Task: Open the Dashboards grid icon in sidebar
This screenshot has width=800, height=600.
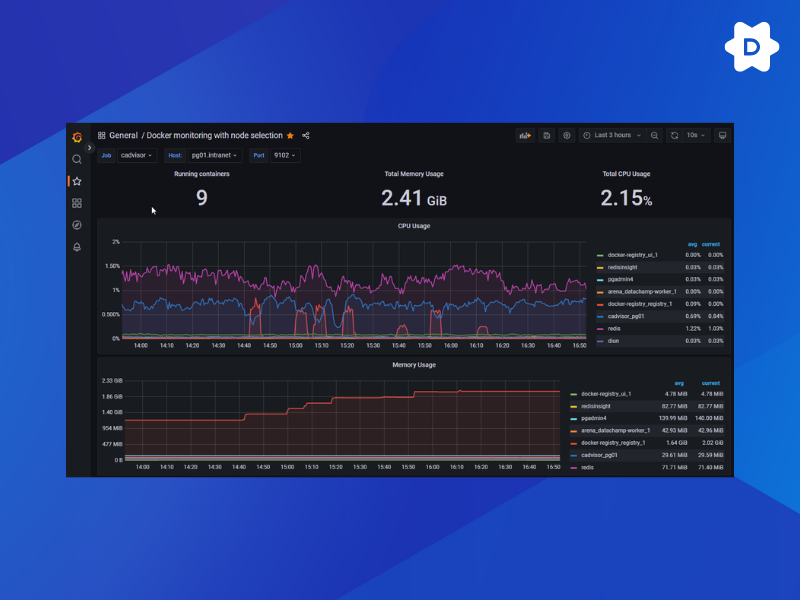Action: pos(77,203)
